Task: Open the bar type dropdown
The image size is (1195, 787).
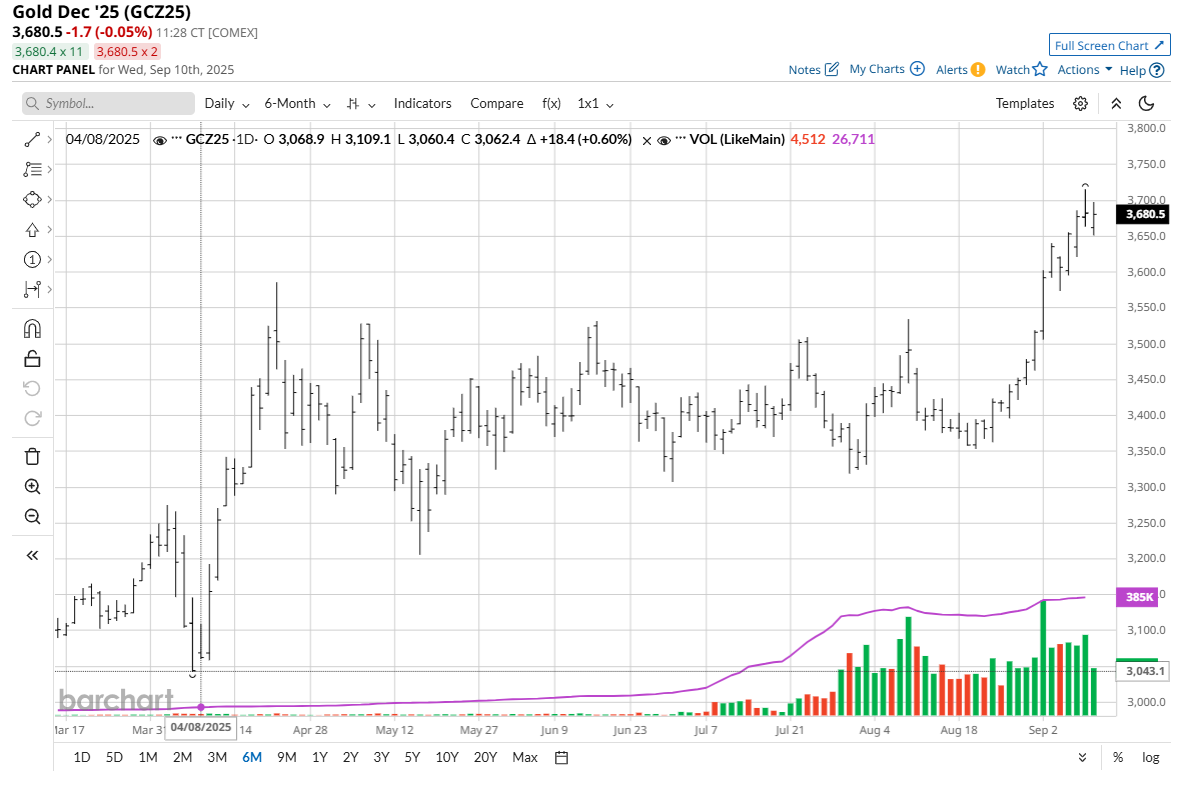Action: point(360,104)
